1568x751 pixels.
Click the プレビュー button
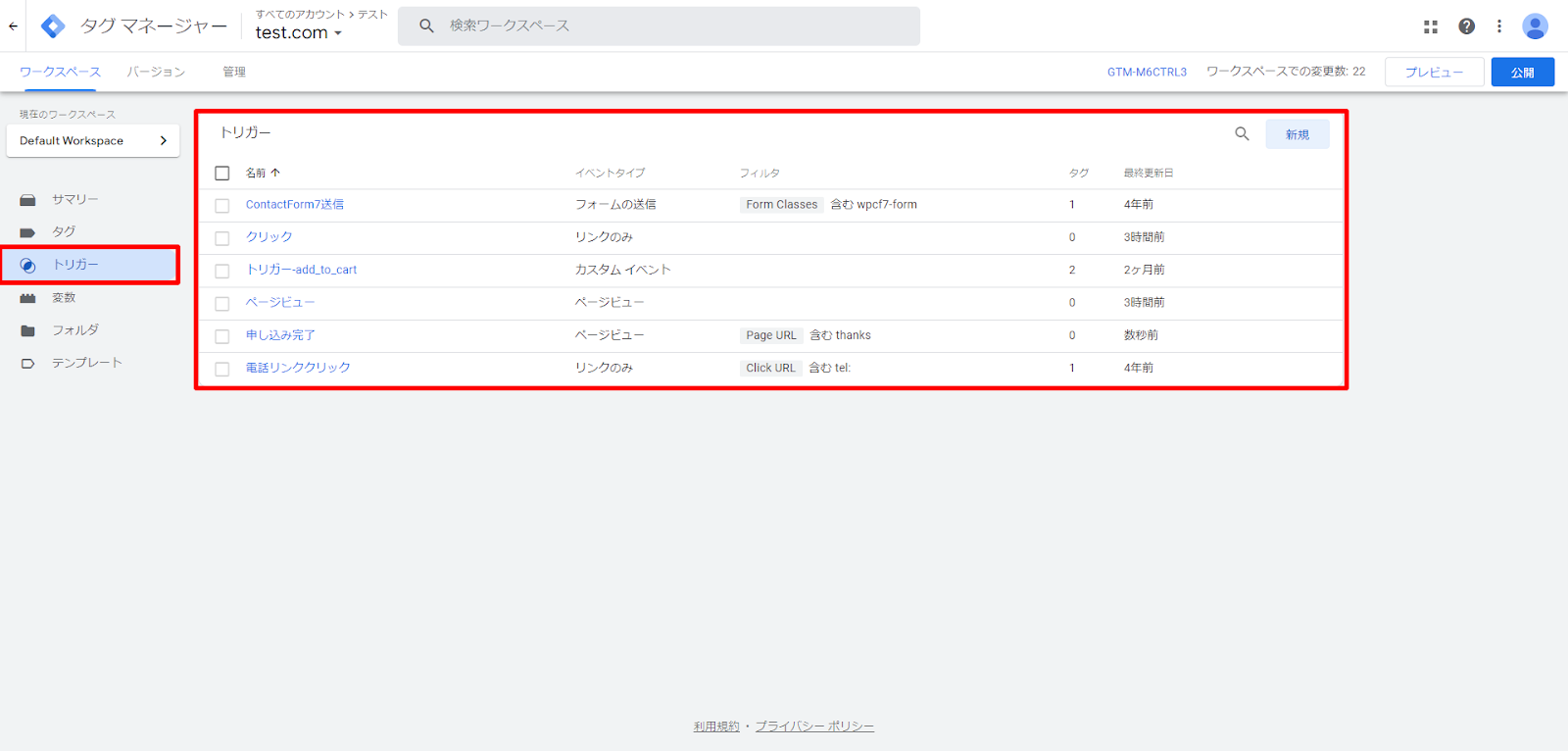(1435, 72)
